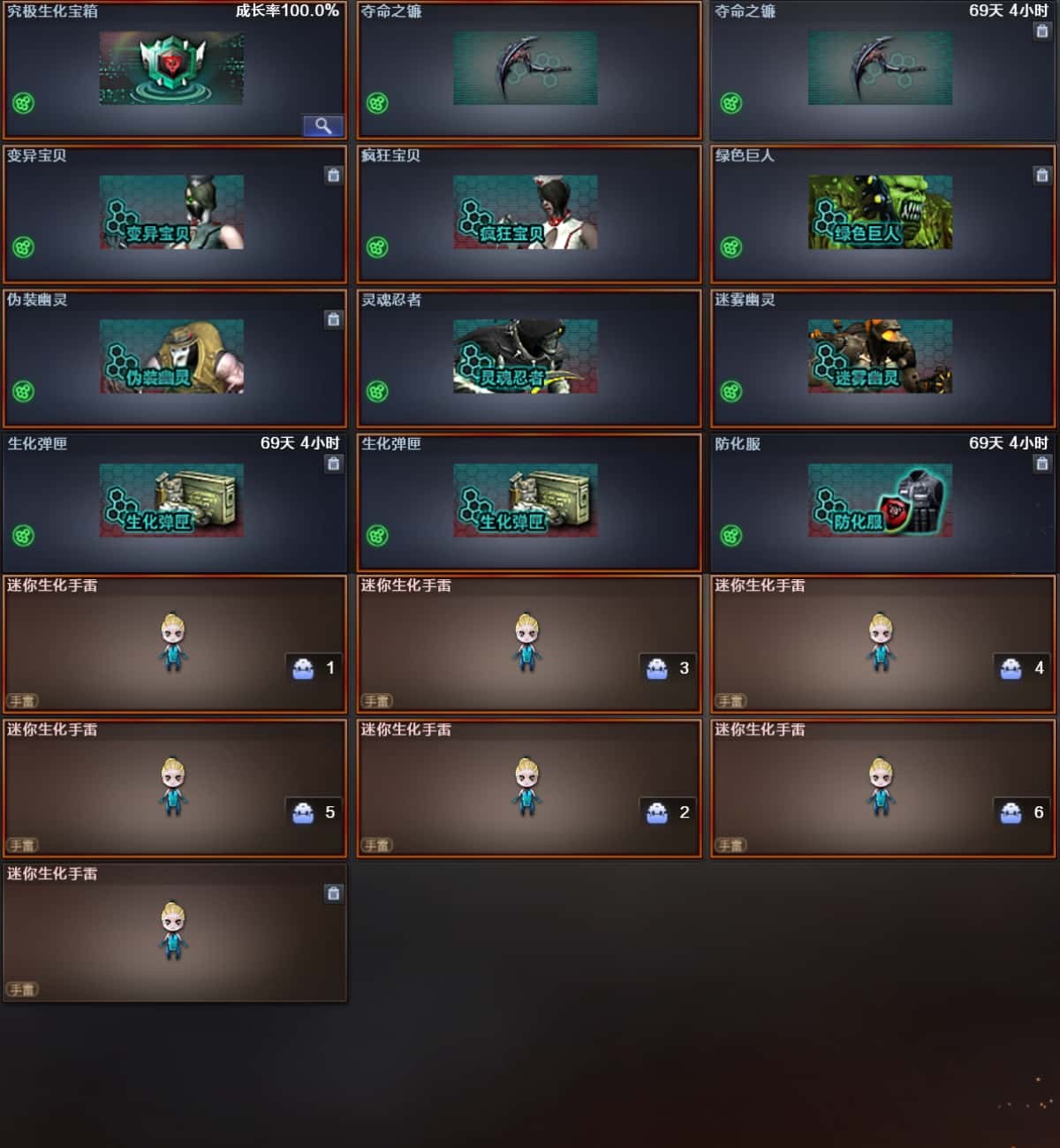Select the 究极生化宝箱 item image
The image size is (1060, 1148).
pos(171,68)
